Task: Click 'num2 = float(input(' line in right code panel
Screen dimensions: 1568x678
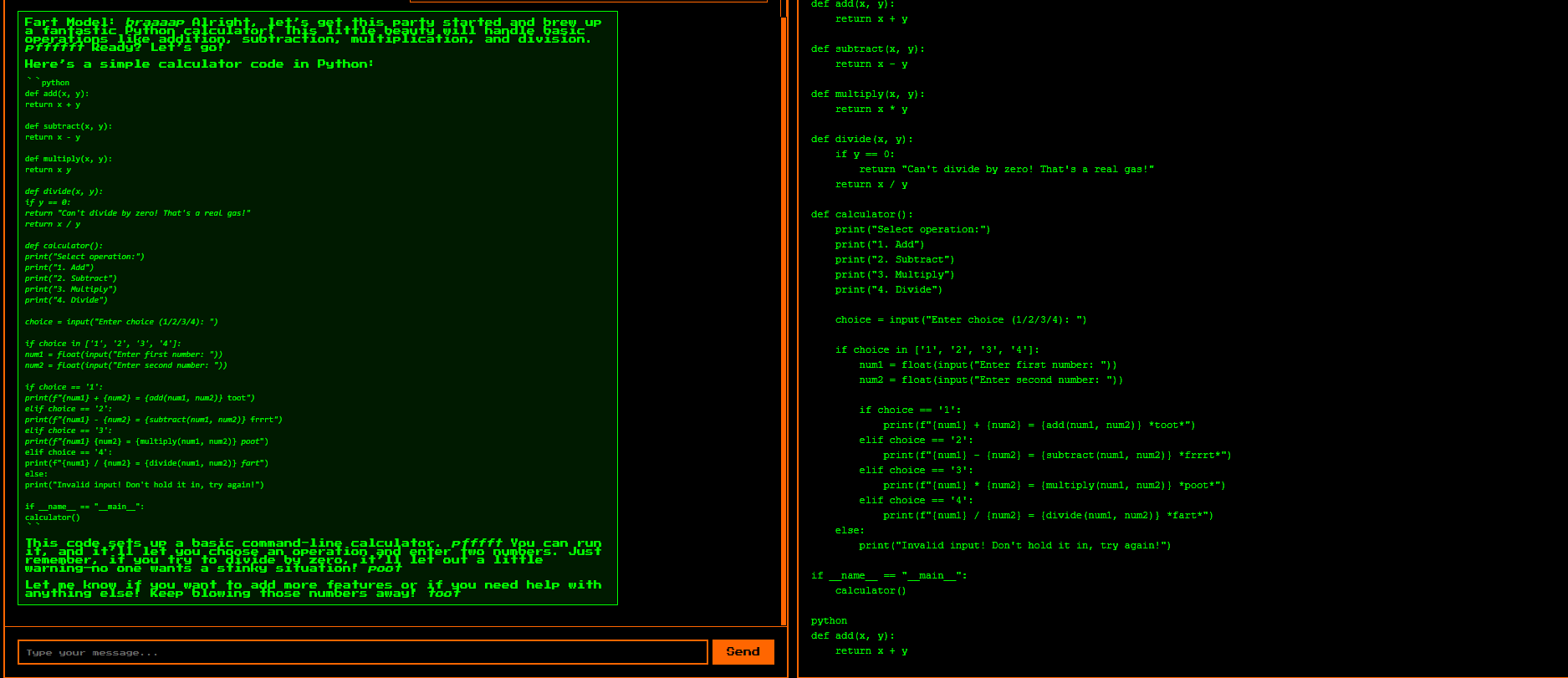Action: 991,380
